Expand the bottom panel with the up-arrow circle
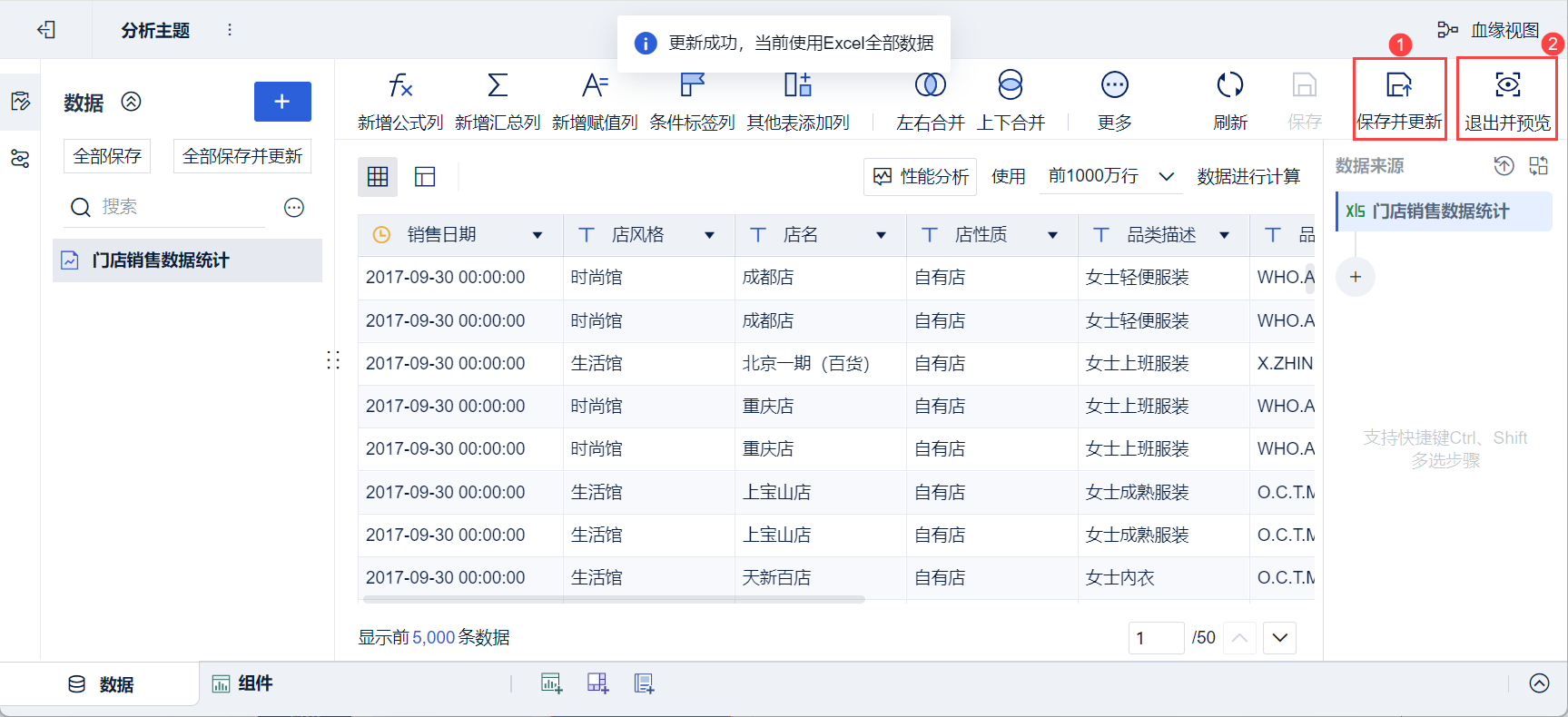The image size is (1568, 717). click(1540, 683)
